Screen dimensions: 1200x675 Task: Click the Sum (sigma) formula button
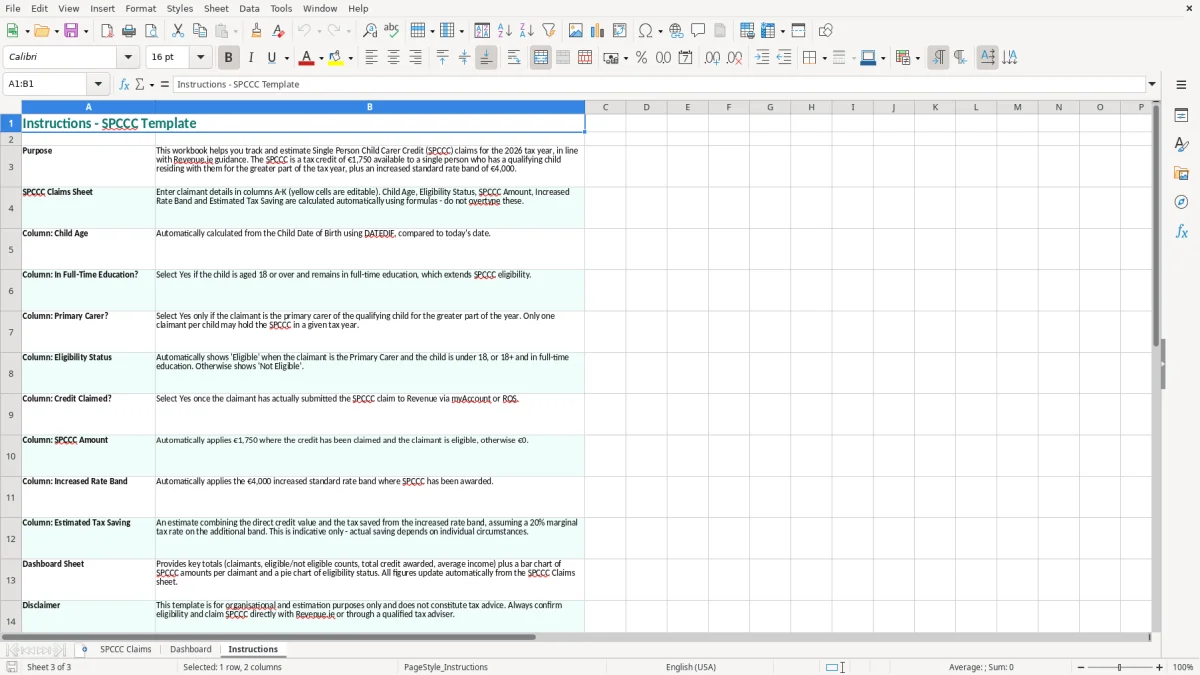pyautogui.click(x=140, y=84)
